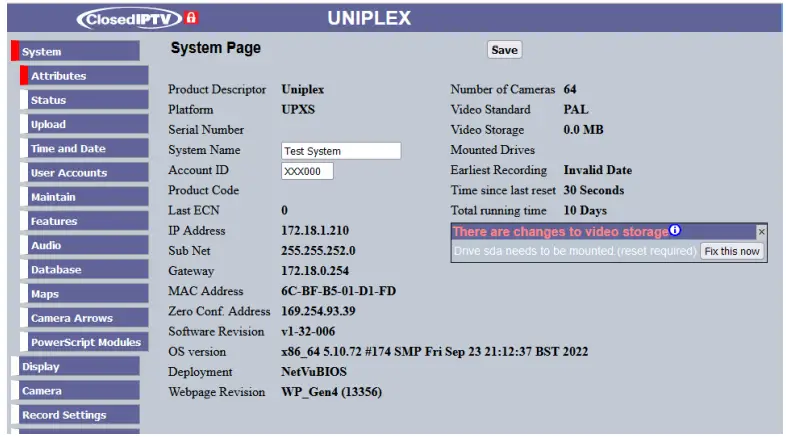Click the Drive sda needs mounting message
The image size is (786, 437).
click(575, 251)
